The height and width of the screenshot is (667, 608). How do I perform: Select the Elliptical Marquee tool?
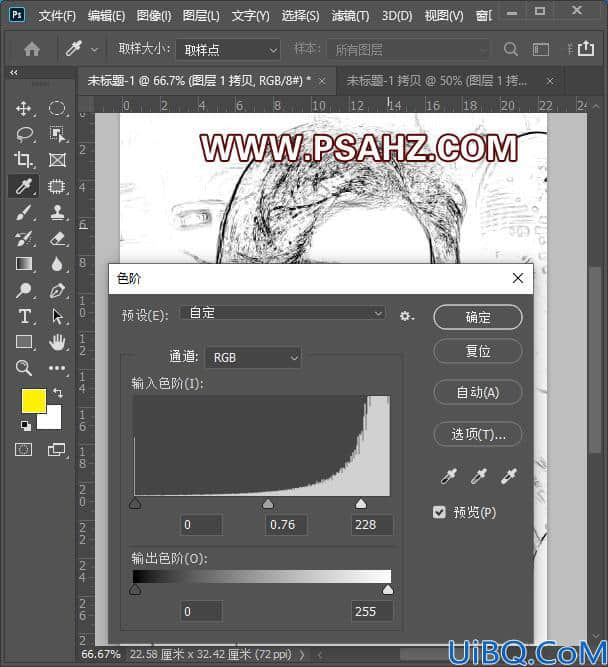coord(57,108)
